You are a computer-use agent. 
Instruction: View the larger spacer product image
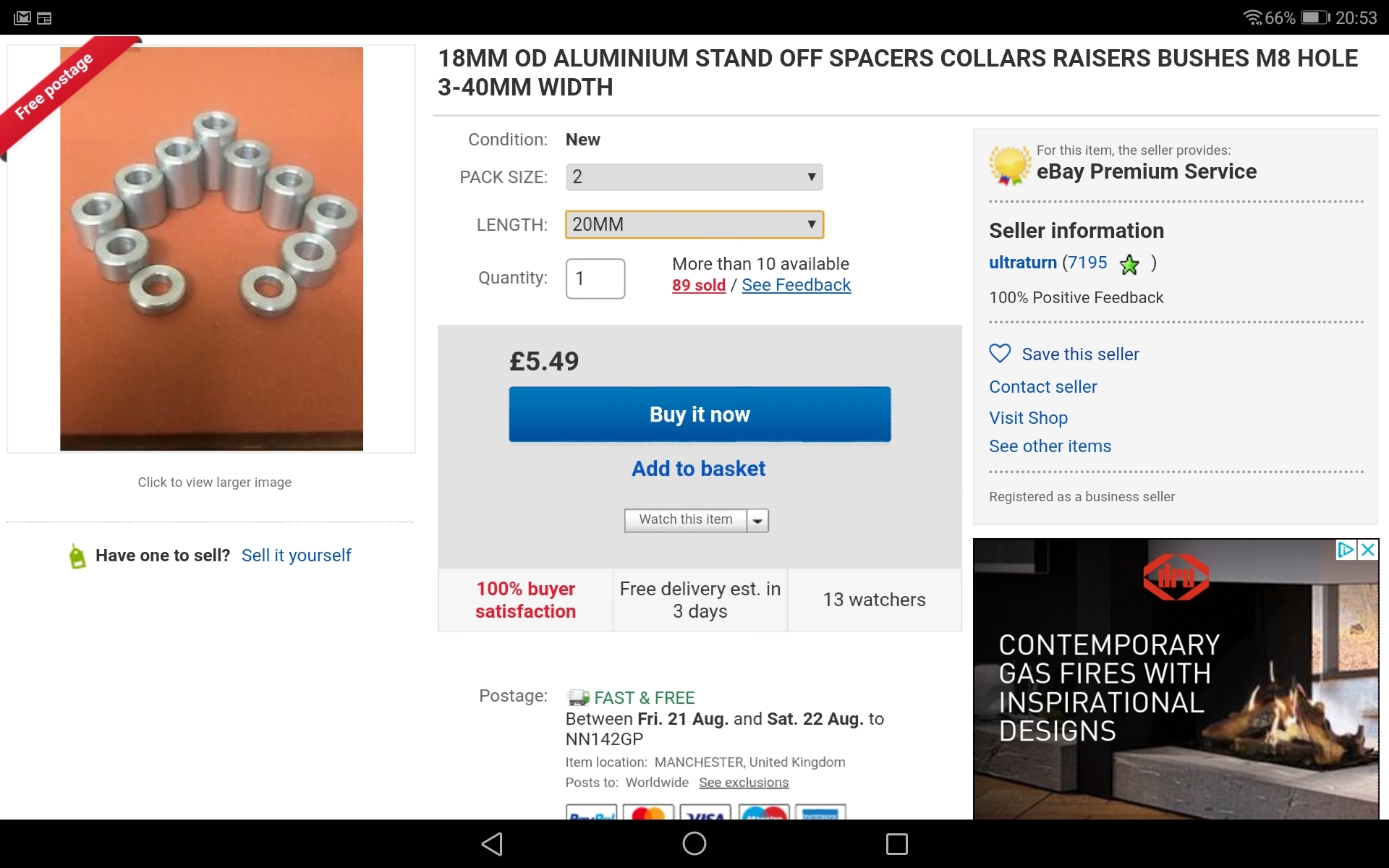click(211, 249)
